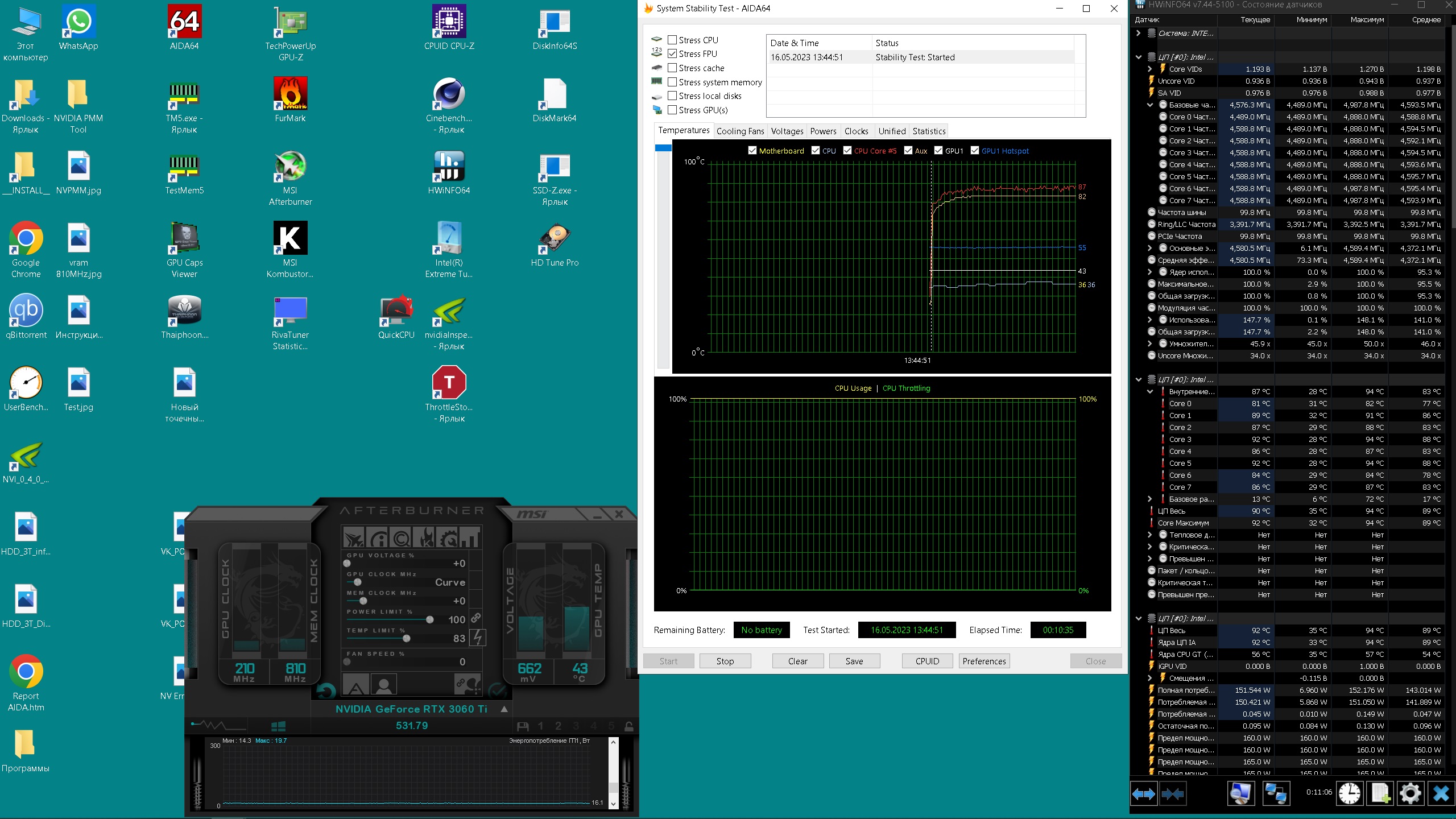Open Afterburner user-defined fan profile icon

coord(384,684)
